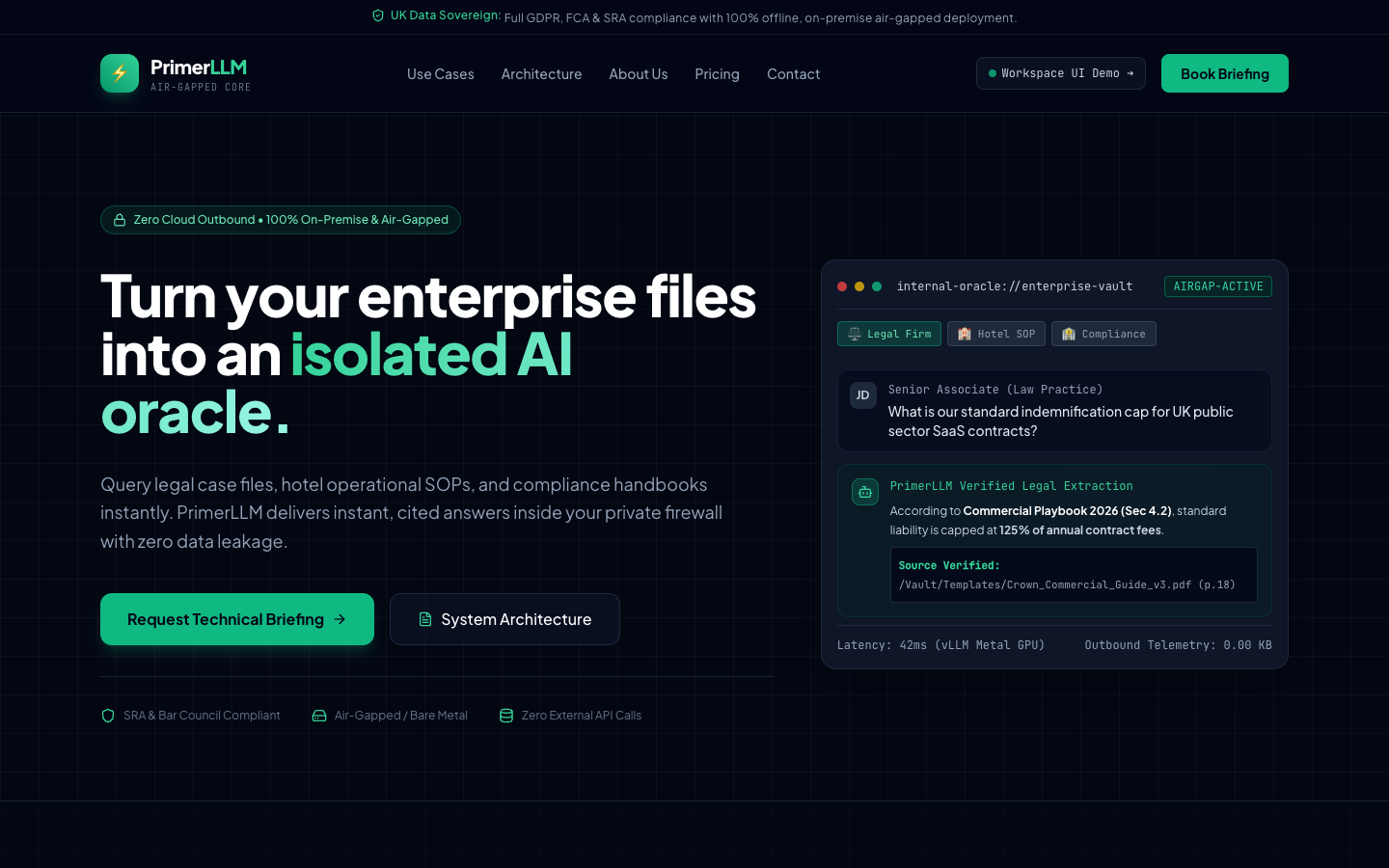
Task: Click the scales icon on Legal Firm tab
Action: click(855, 334)
